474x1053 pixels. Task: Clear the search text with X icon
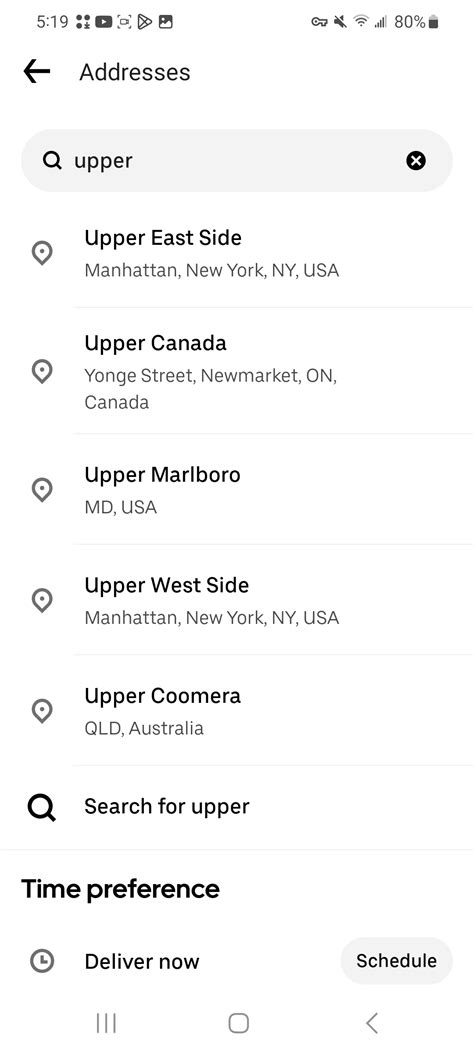pos(416,161)
